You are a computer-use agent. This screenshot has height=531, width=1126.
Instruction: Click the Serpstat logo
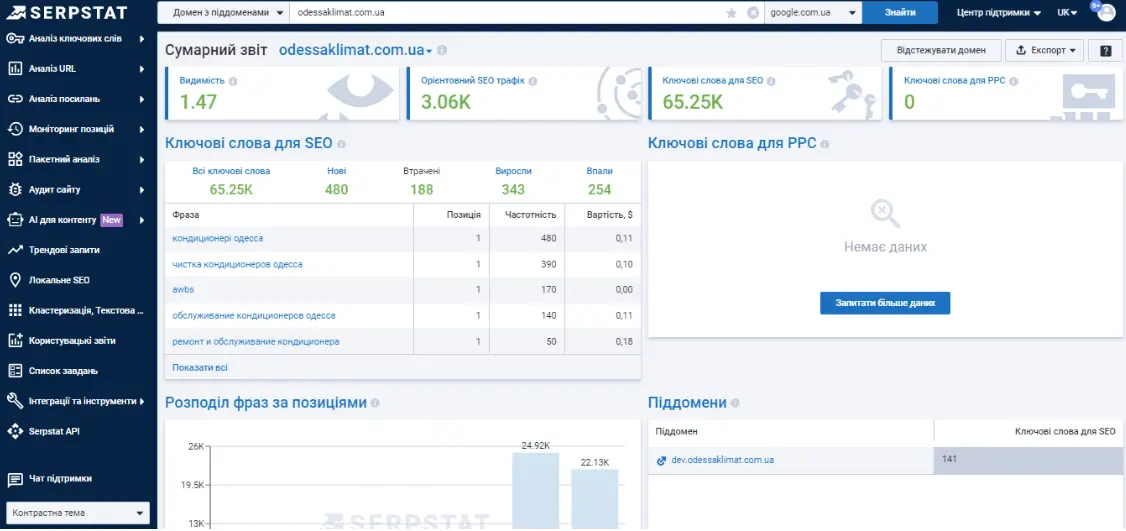[x=67, y=12]
